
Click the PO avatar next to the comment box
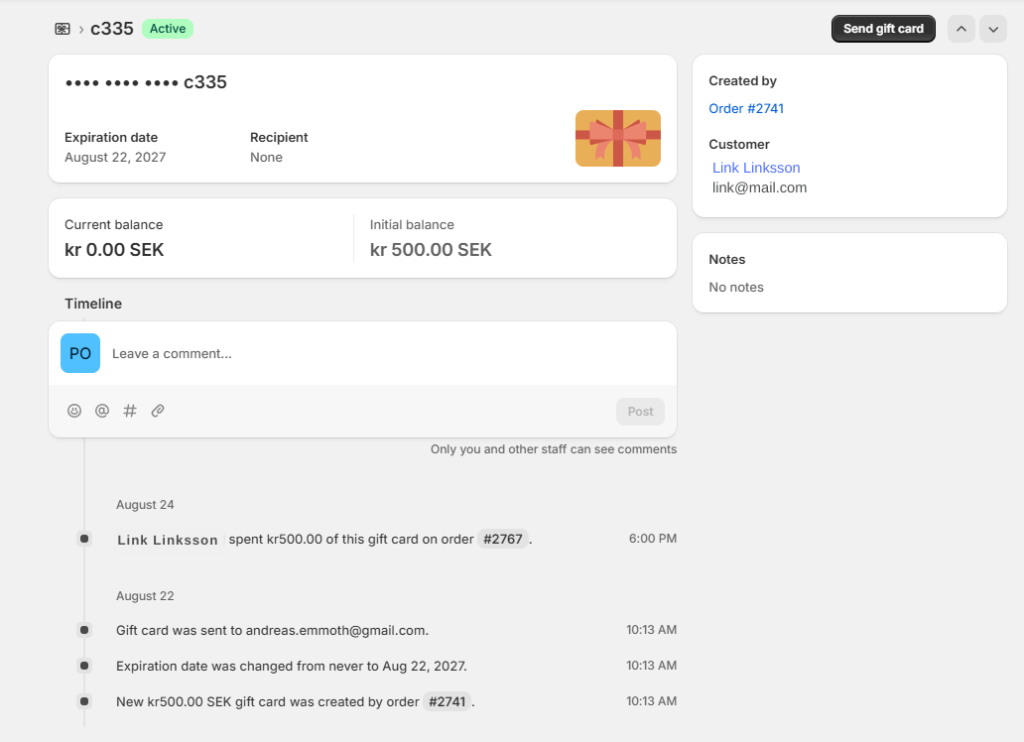click(x=80, y=353)
